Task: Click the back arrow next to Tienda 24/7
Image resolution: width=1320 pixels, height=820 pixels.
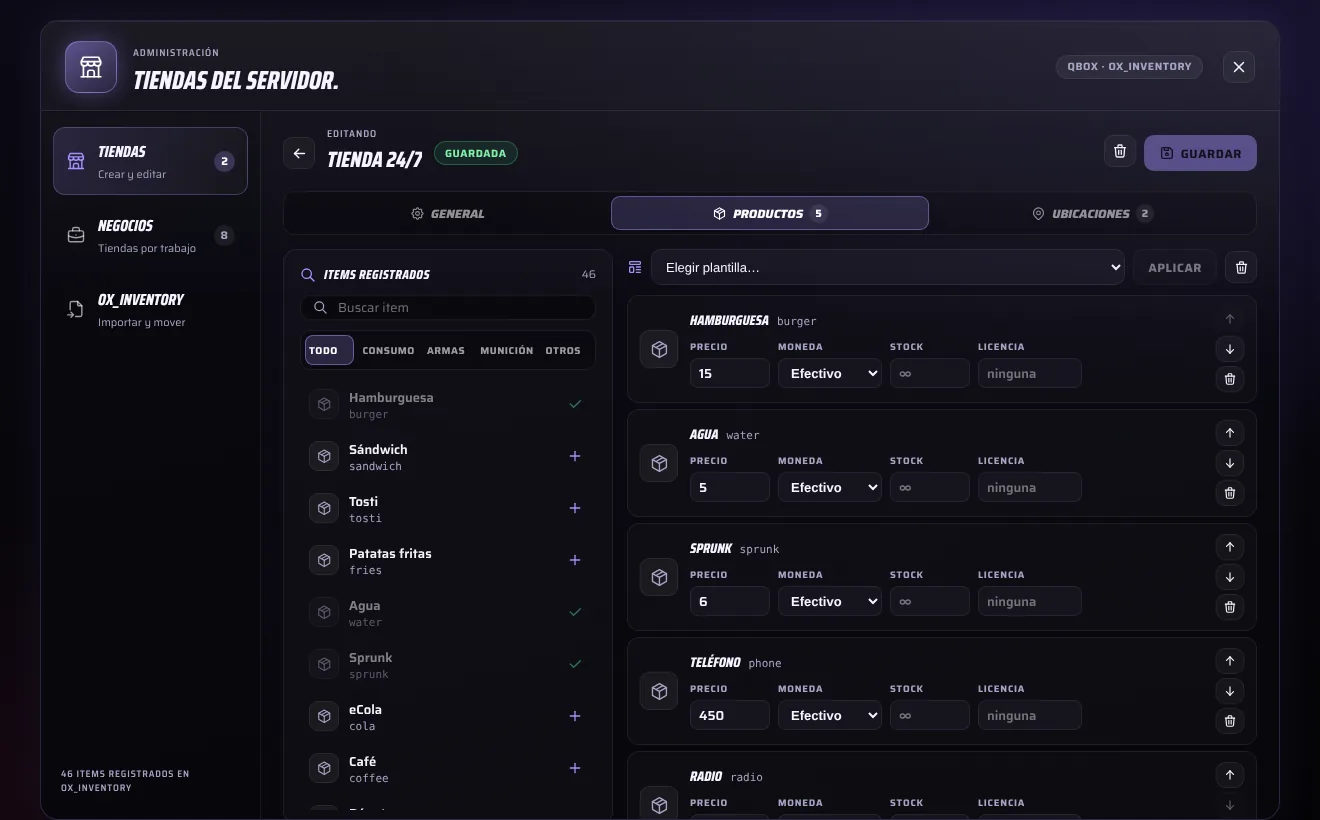Action: click(299, 154)
